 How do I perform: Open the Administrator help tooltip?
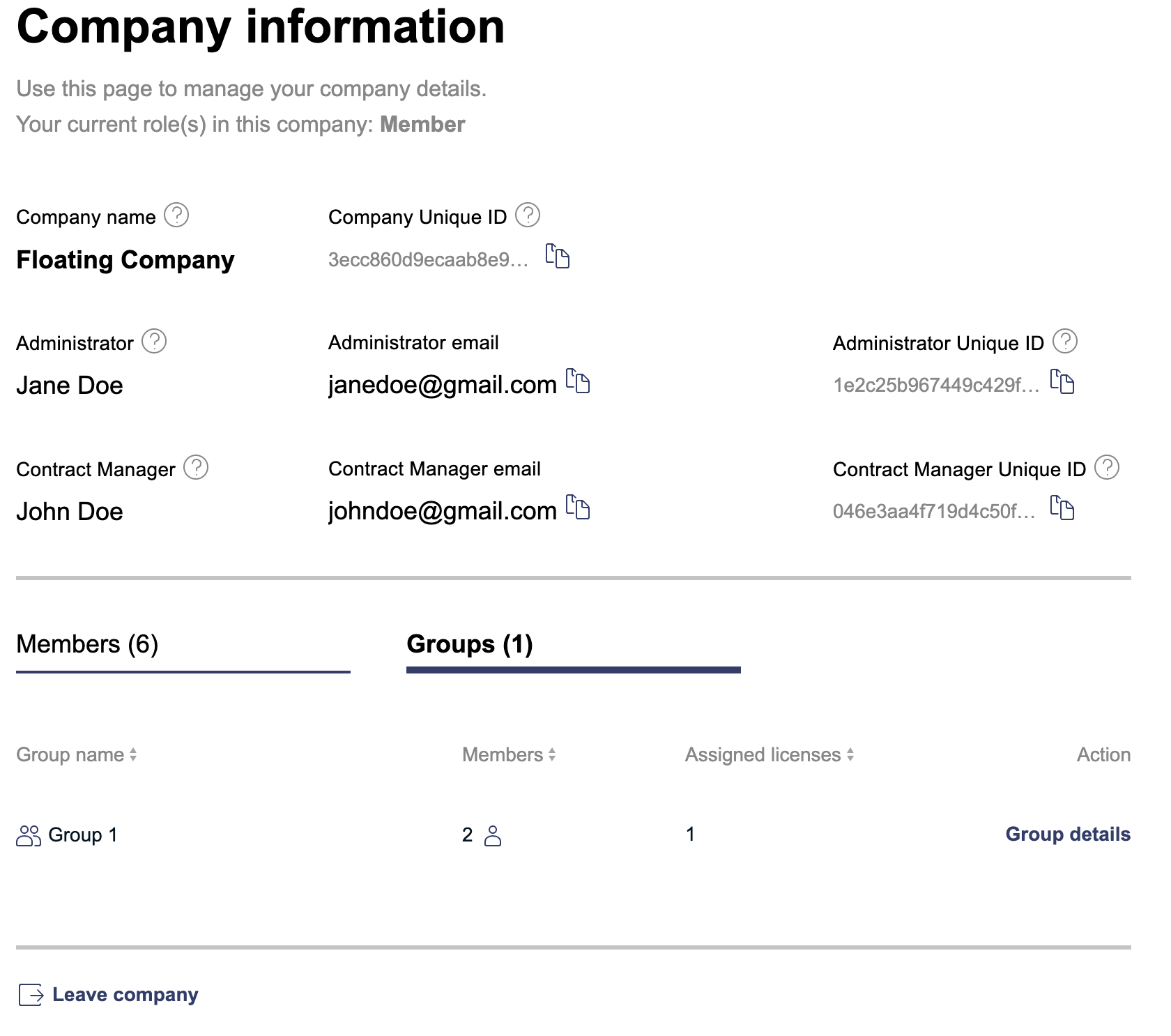pos(155,341)
